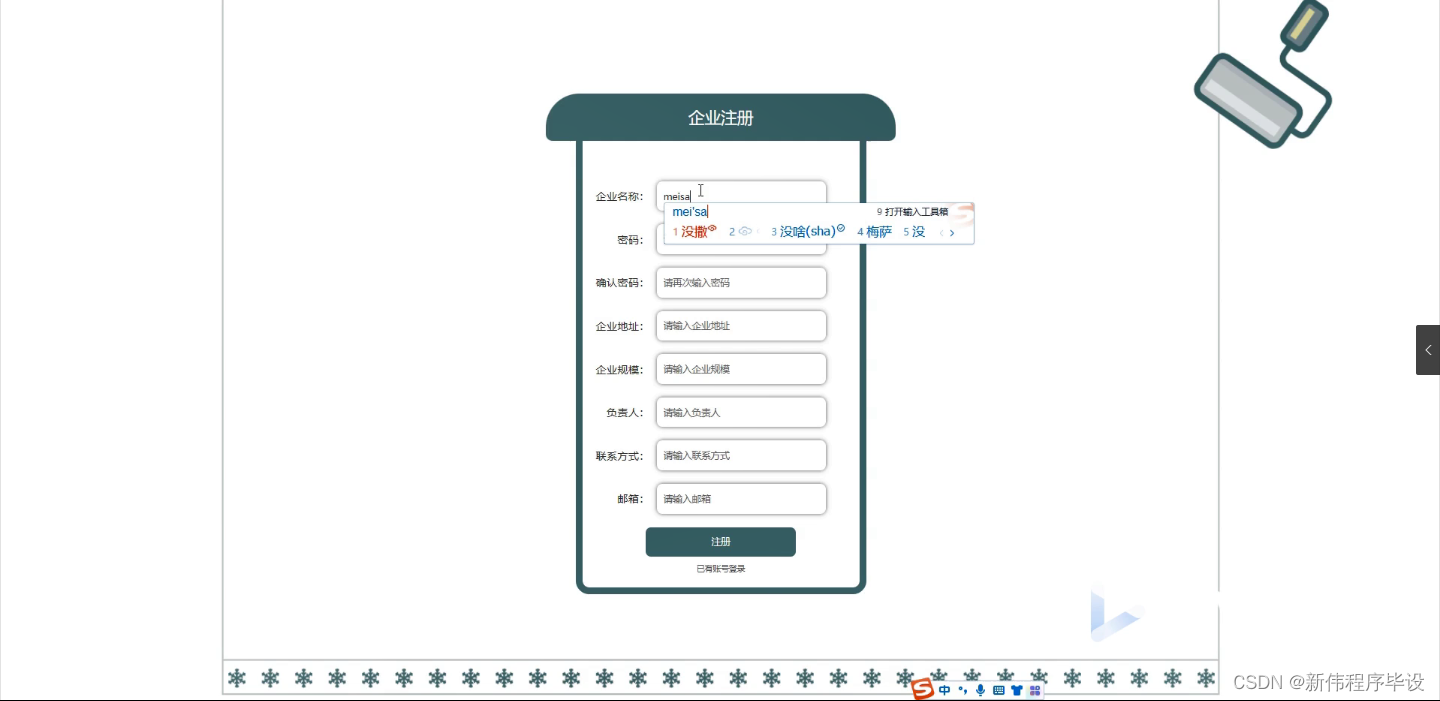Open the Sogou toolbox grid icon
Image resolution: width=1440 pixels, height=701 pixels.
pos(1035,690)
